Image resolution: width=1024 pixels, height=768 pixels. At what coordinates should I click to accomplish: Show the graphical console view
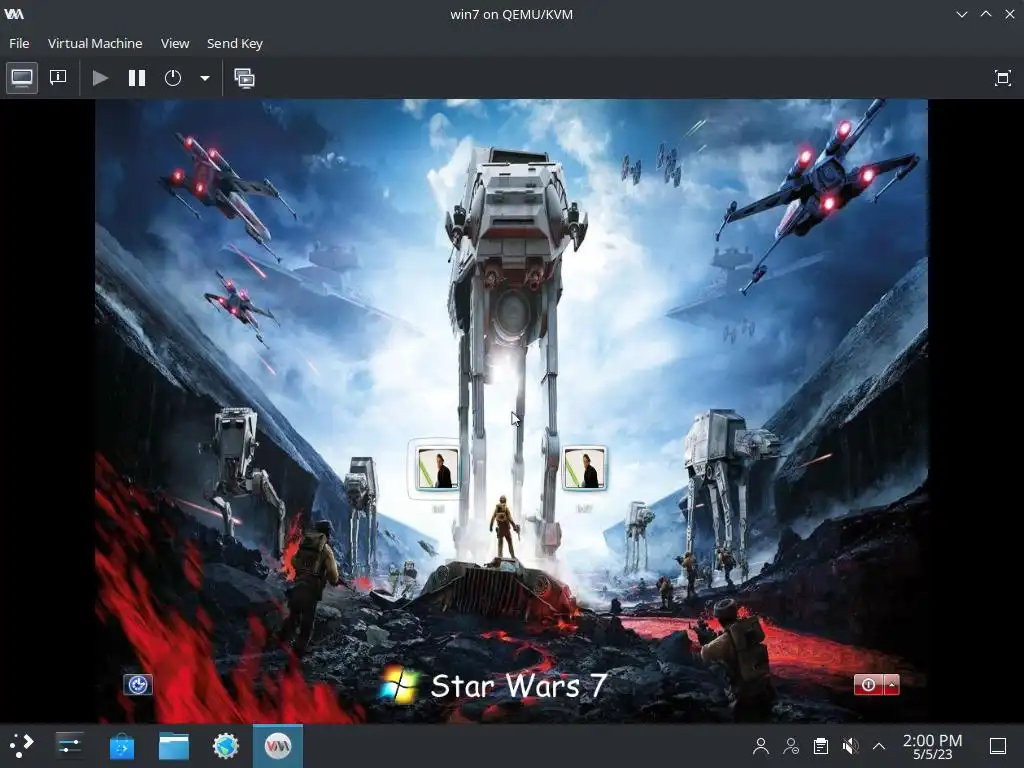[x=22, y=78]
